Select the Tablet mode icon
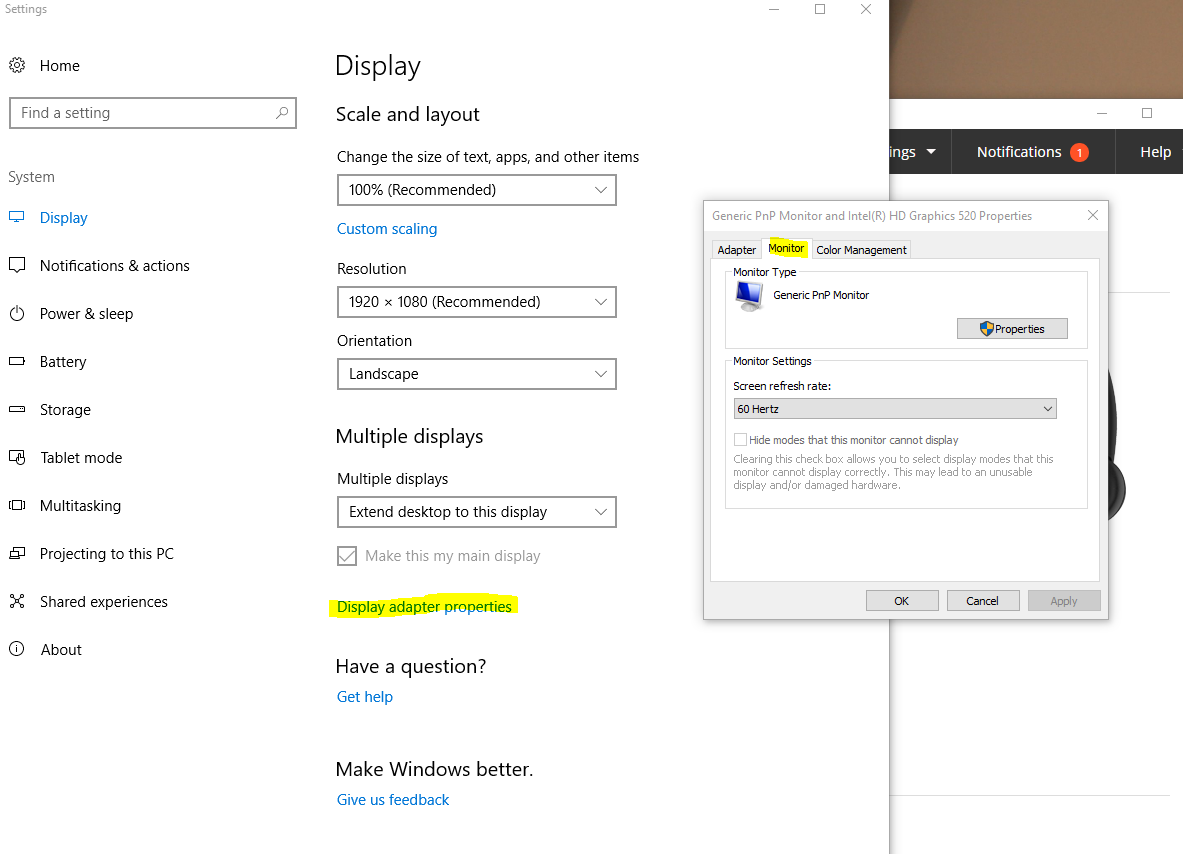The width and height of the screenshot is (1183, 854). 17,457
